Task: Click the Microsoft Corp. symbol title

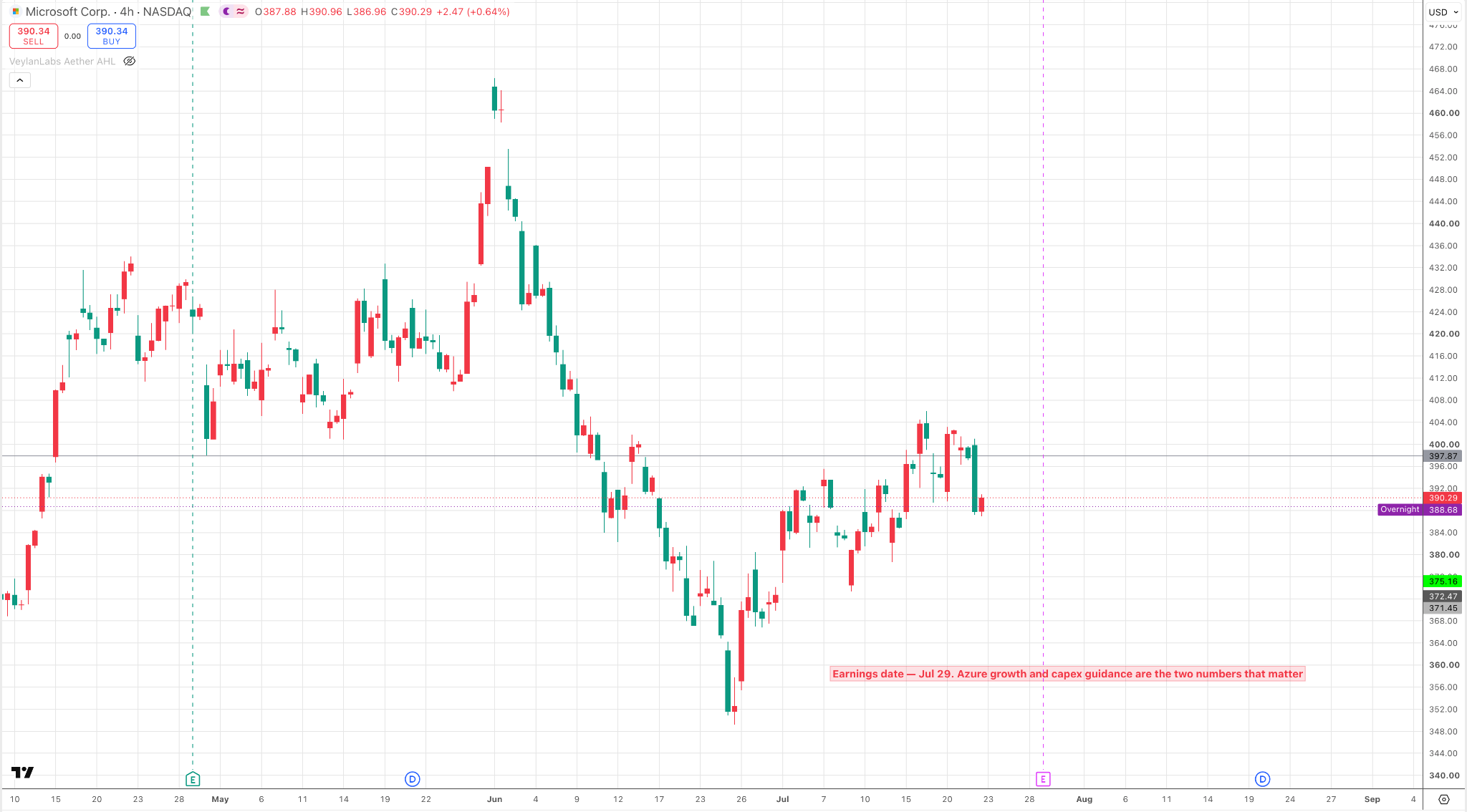Action: pyautogui.click(x=67, y=11)
